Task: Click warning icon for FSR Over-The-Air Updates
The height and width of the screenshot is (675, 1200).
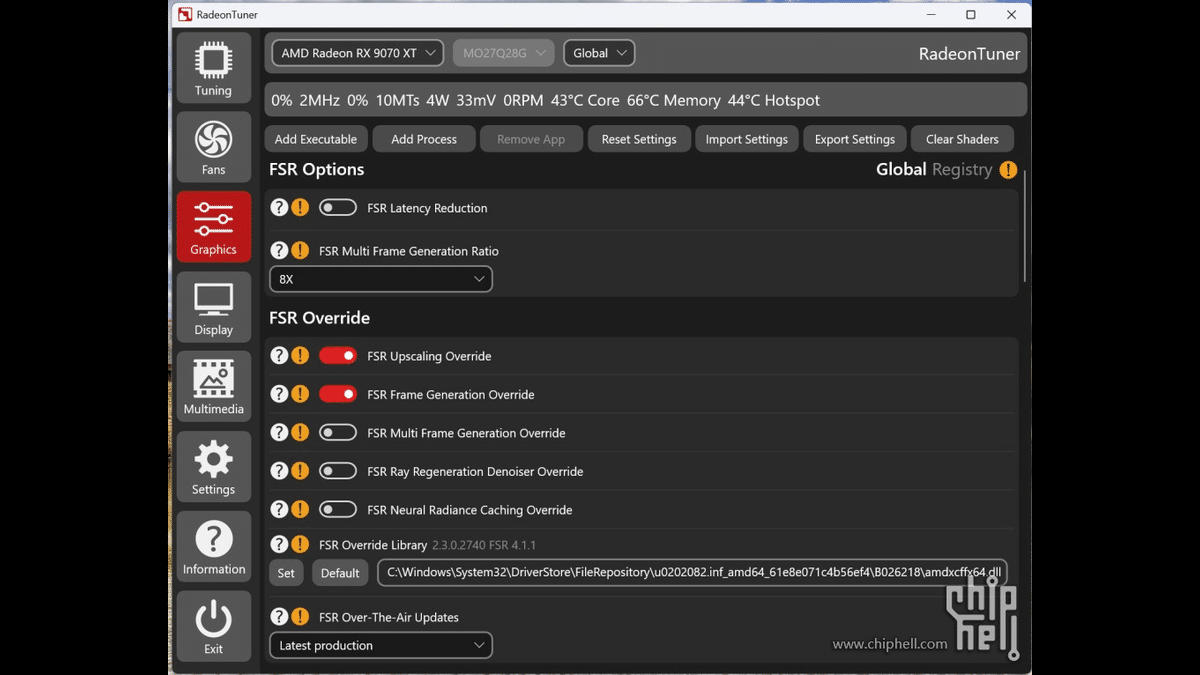Action: (300, 616)
